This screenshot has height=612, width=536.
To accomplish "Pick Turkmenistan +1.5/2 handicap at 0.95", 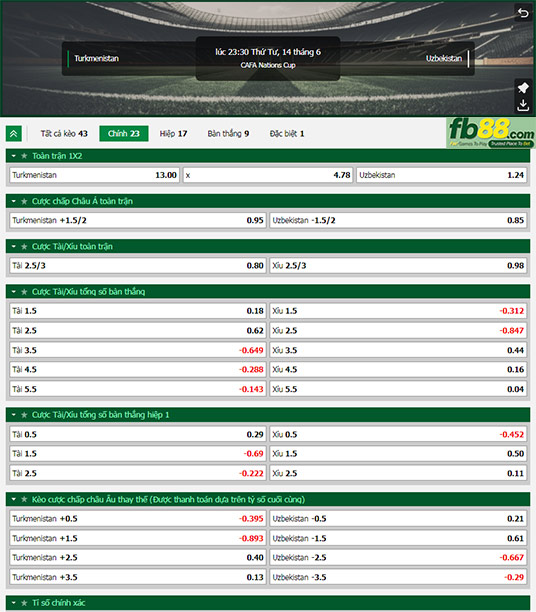I will coord(138,221).
